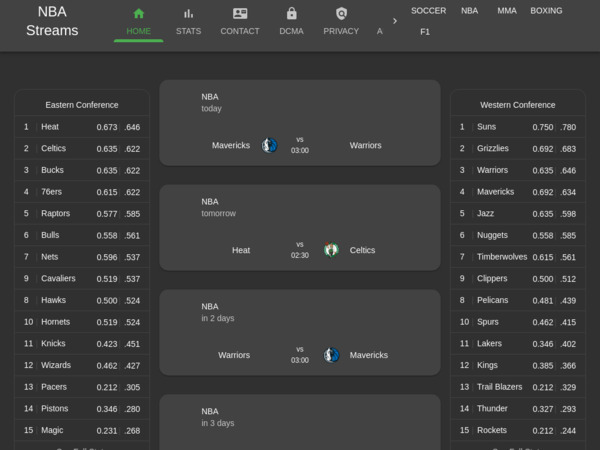Click the NBA Streams site title
Image resolution: width=600 pixels, height=450 pixels.
(52, 21)
